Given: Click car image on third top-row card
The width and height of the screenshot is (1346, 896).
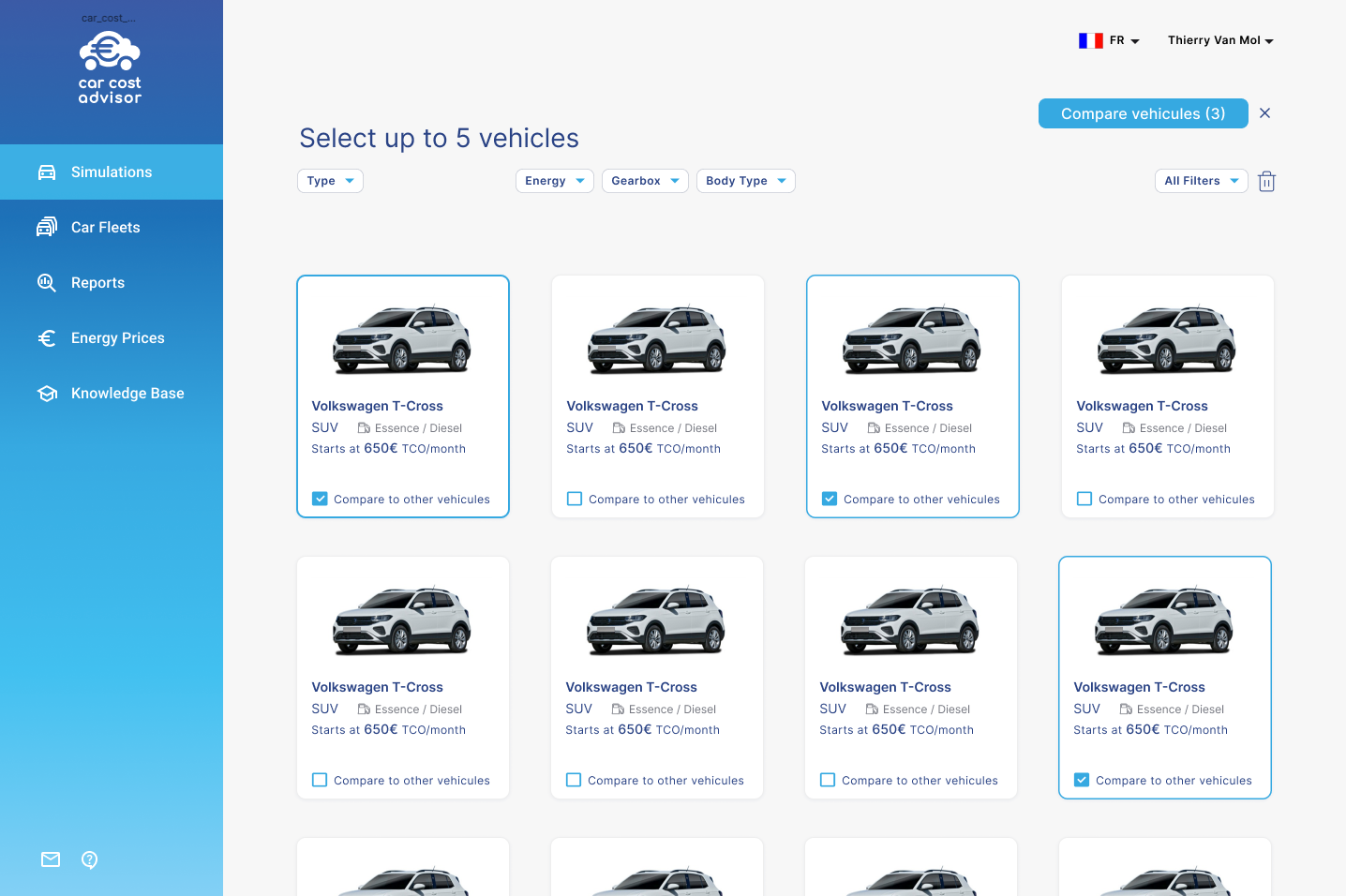Looking at the screenshot, I should click(x=912, y=338).
